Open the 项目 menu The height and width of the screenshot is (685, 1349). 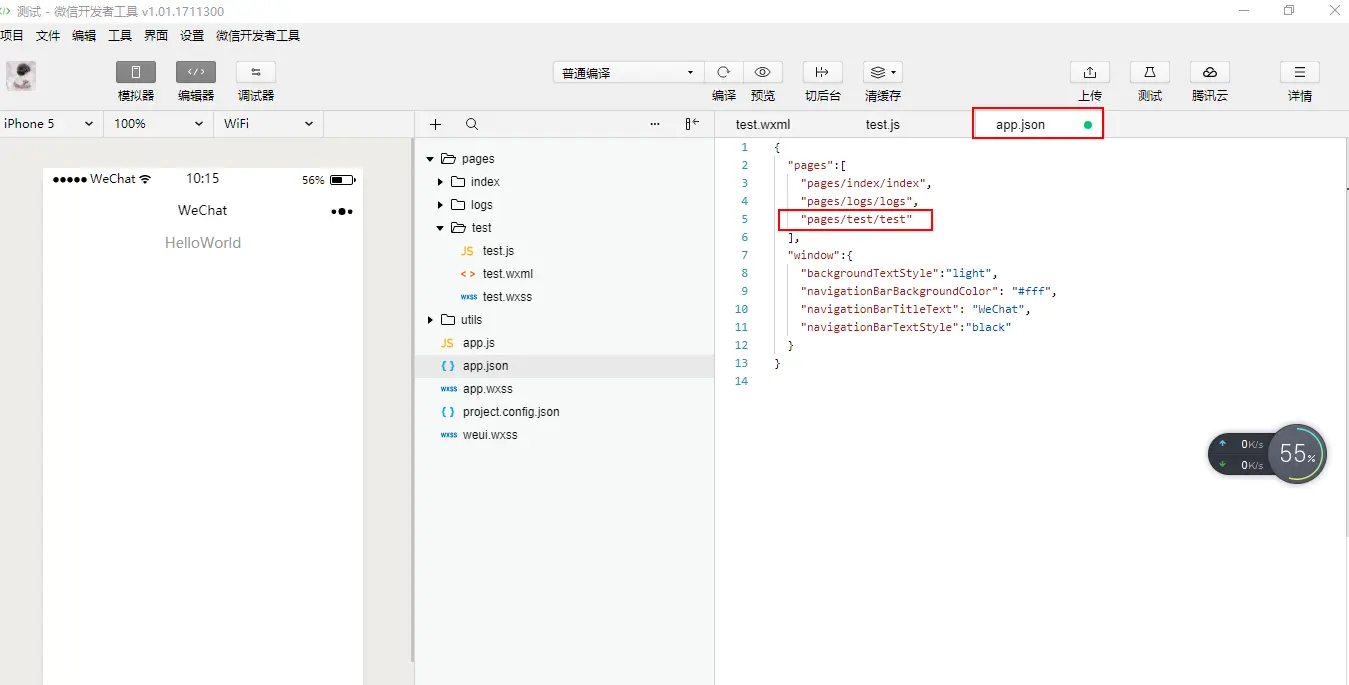click(x=11, y=36)
